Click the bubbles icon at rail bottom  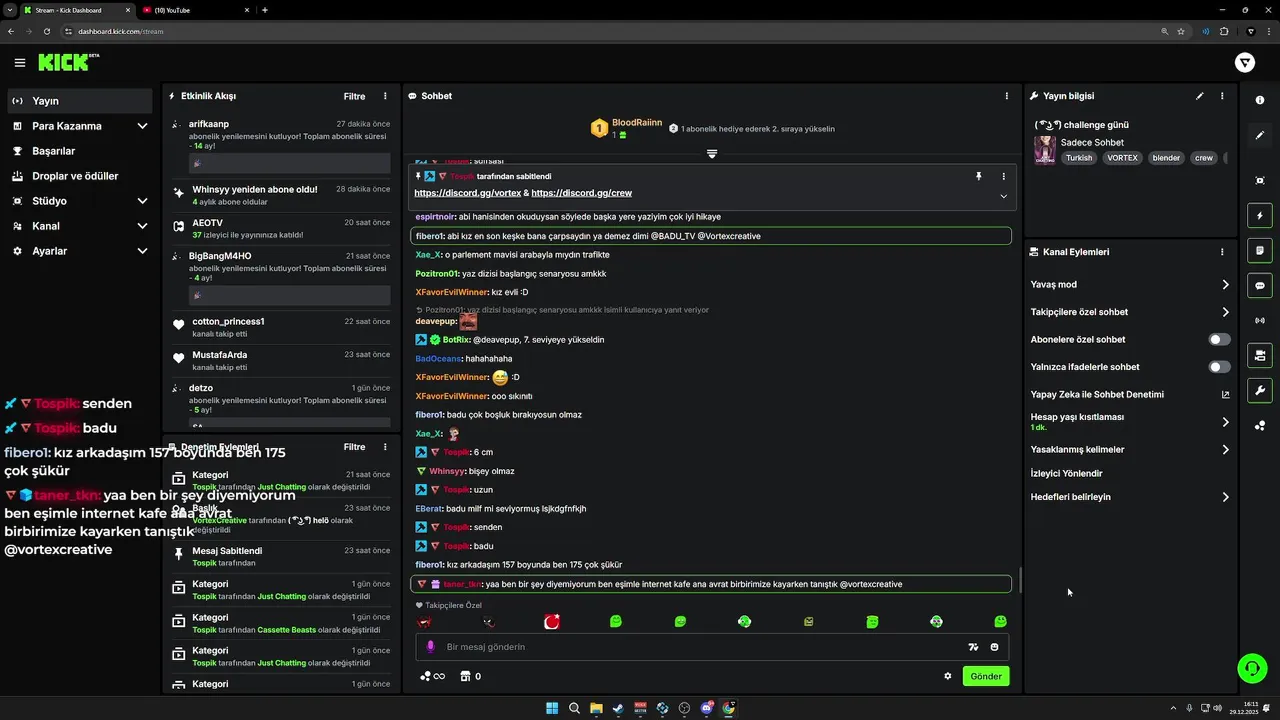tap(1260, 425)
